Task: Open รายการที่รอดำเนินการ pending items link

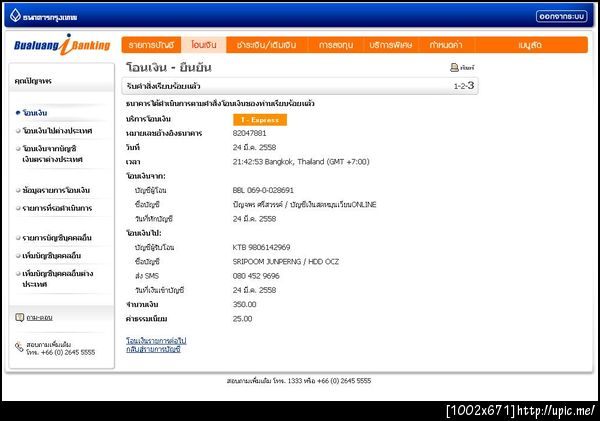Action: click(x=57, y=208)
